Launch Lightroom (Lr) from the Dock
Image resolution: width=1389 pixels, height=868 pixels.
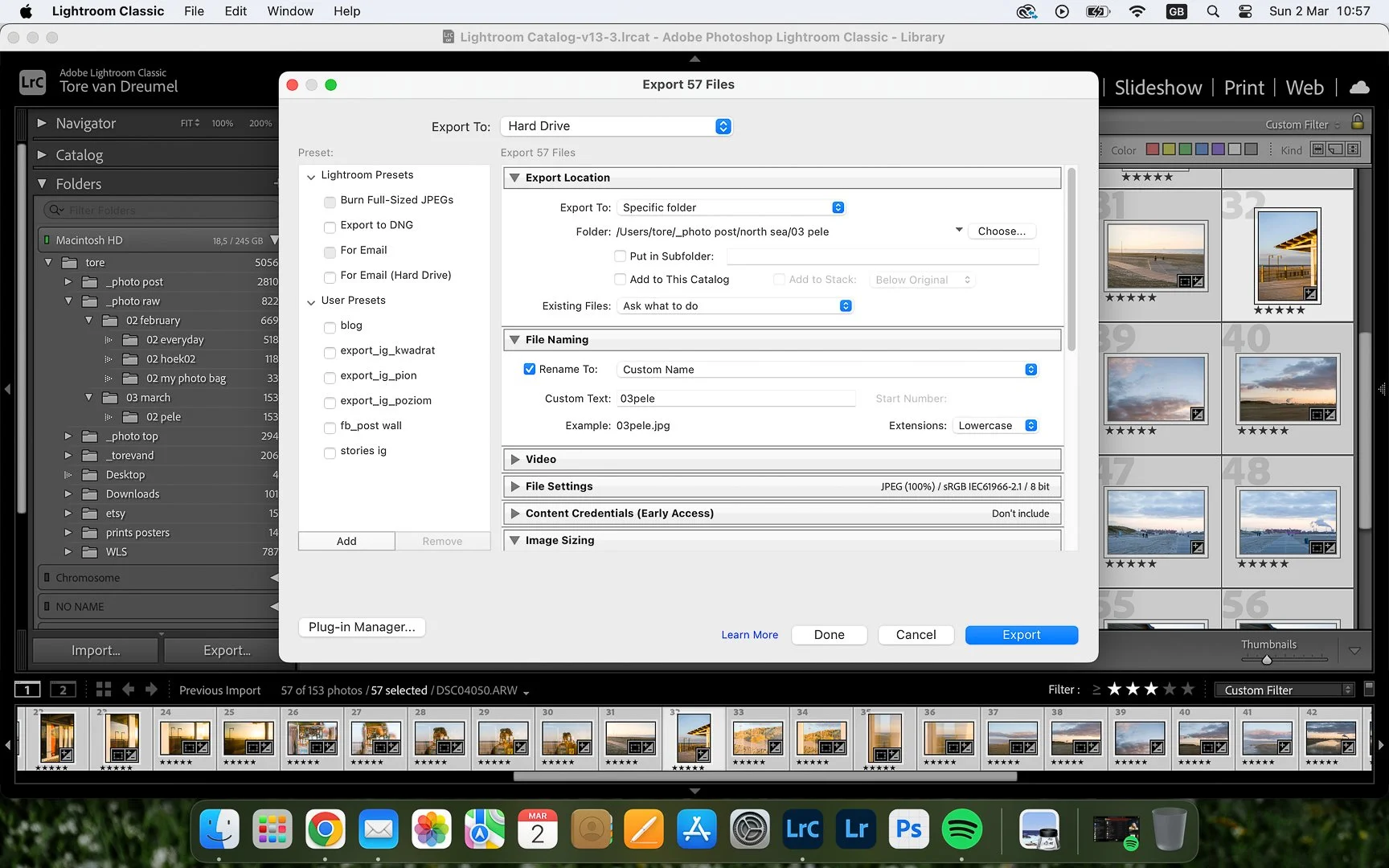point(856,829)
